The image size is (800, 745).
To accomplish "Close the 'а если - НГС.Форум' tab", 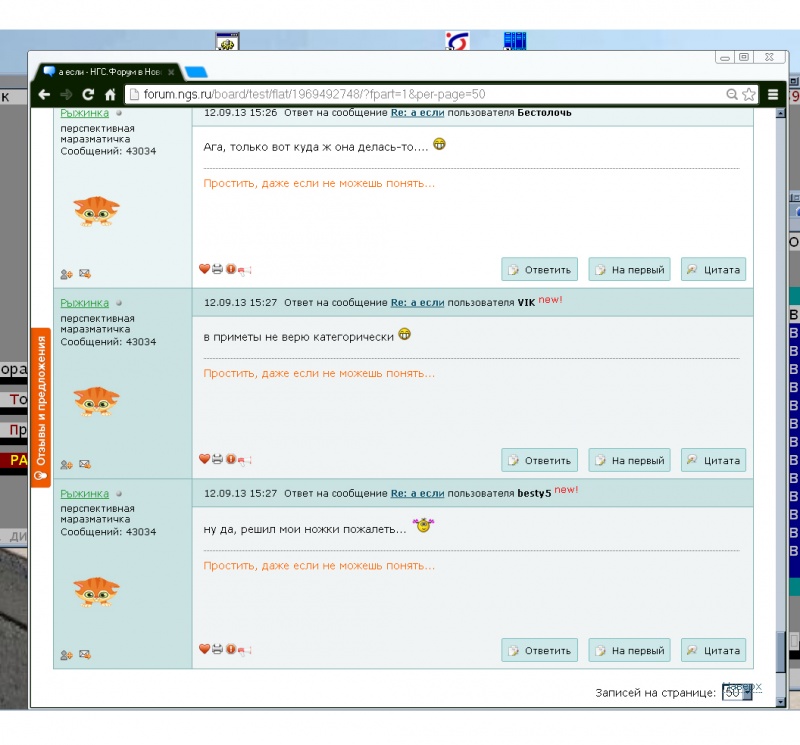I will coord(171,72).
